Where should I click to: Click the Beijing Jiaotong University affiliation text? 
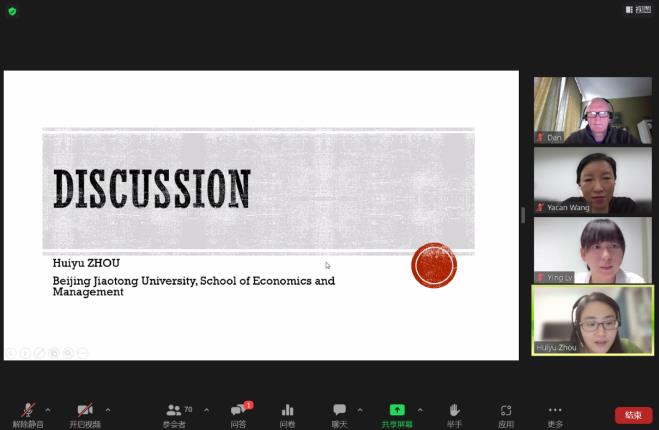pos(194,286)
